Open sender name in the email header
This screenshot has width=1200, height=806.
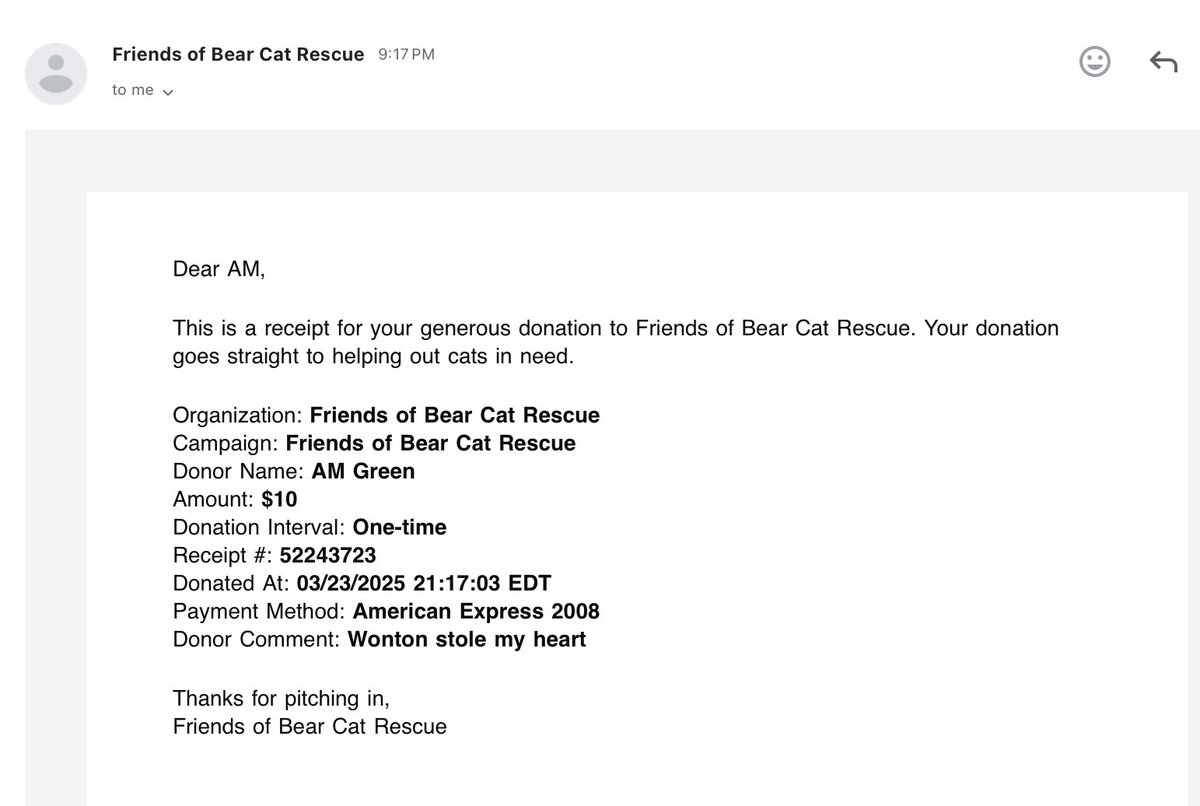[238, 54]
